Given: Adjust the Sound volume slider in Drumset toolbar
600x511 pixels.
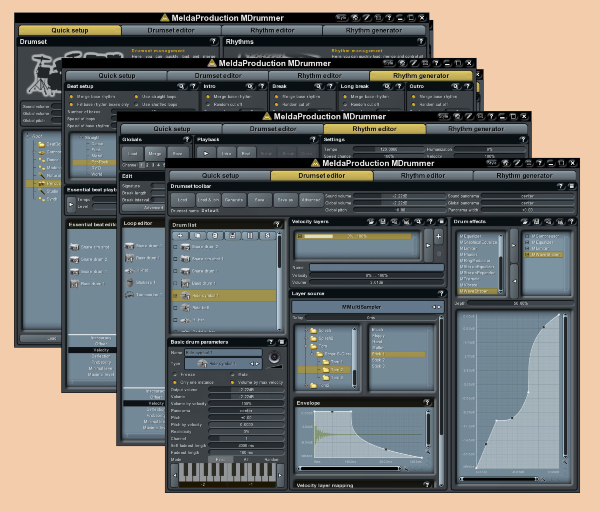Looking at the screenshot, I should [399, 196].
